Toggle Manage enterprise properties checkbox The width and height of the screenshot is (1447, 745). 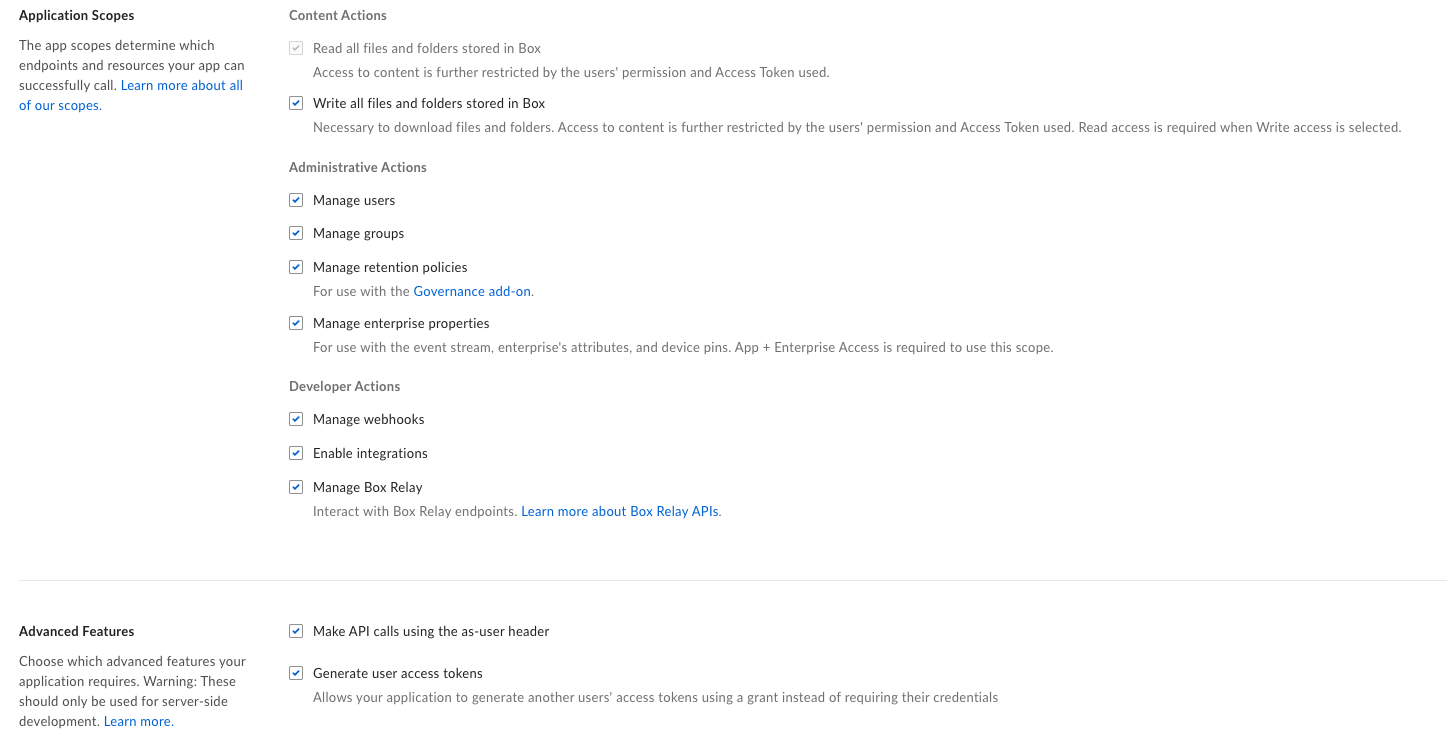point(296,323)
